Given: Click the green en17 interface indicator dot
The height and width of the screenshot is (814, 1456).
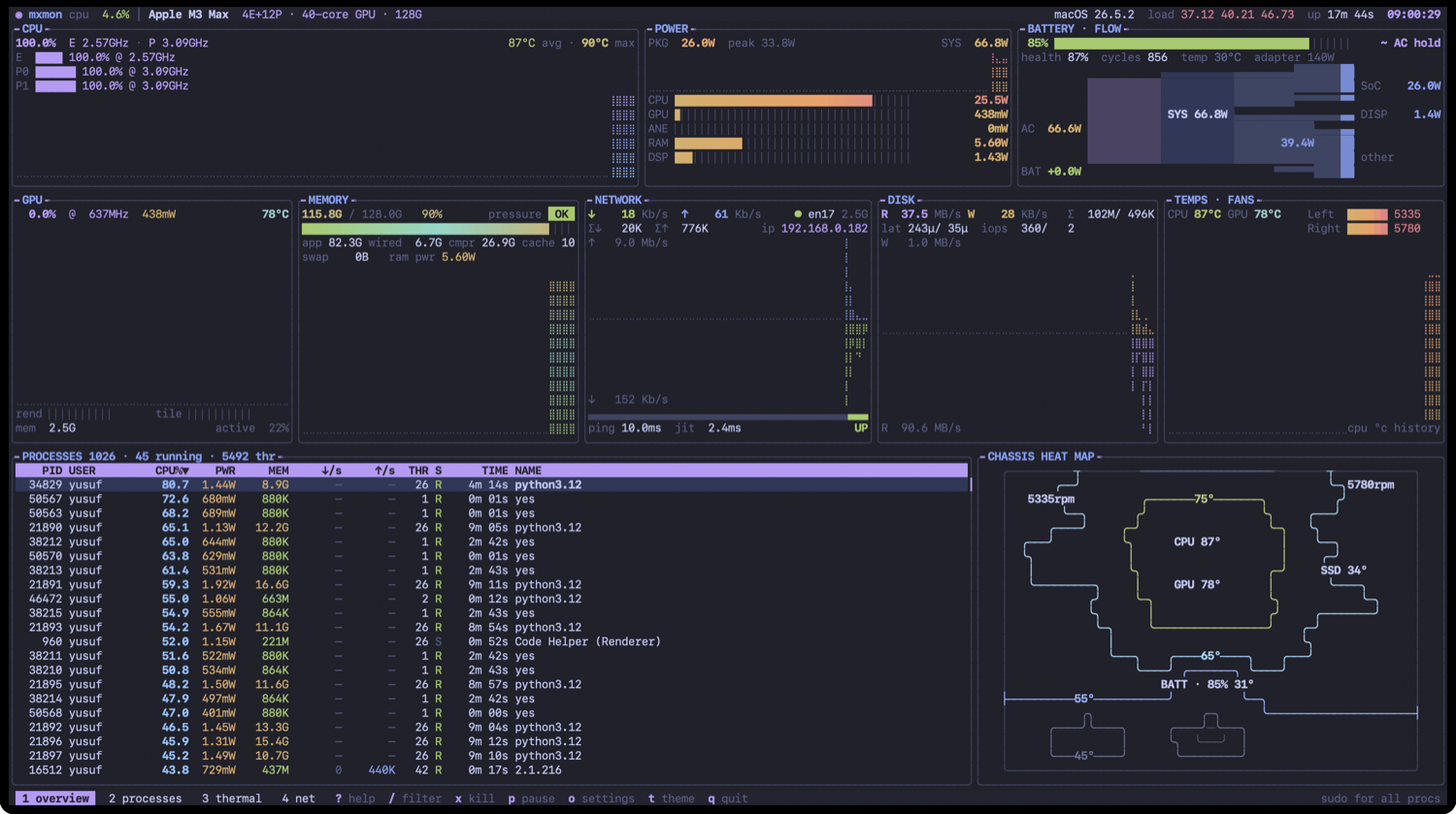Looking at the screenshot, I should pyautogui.click(x=798, y=214).
